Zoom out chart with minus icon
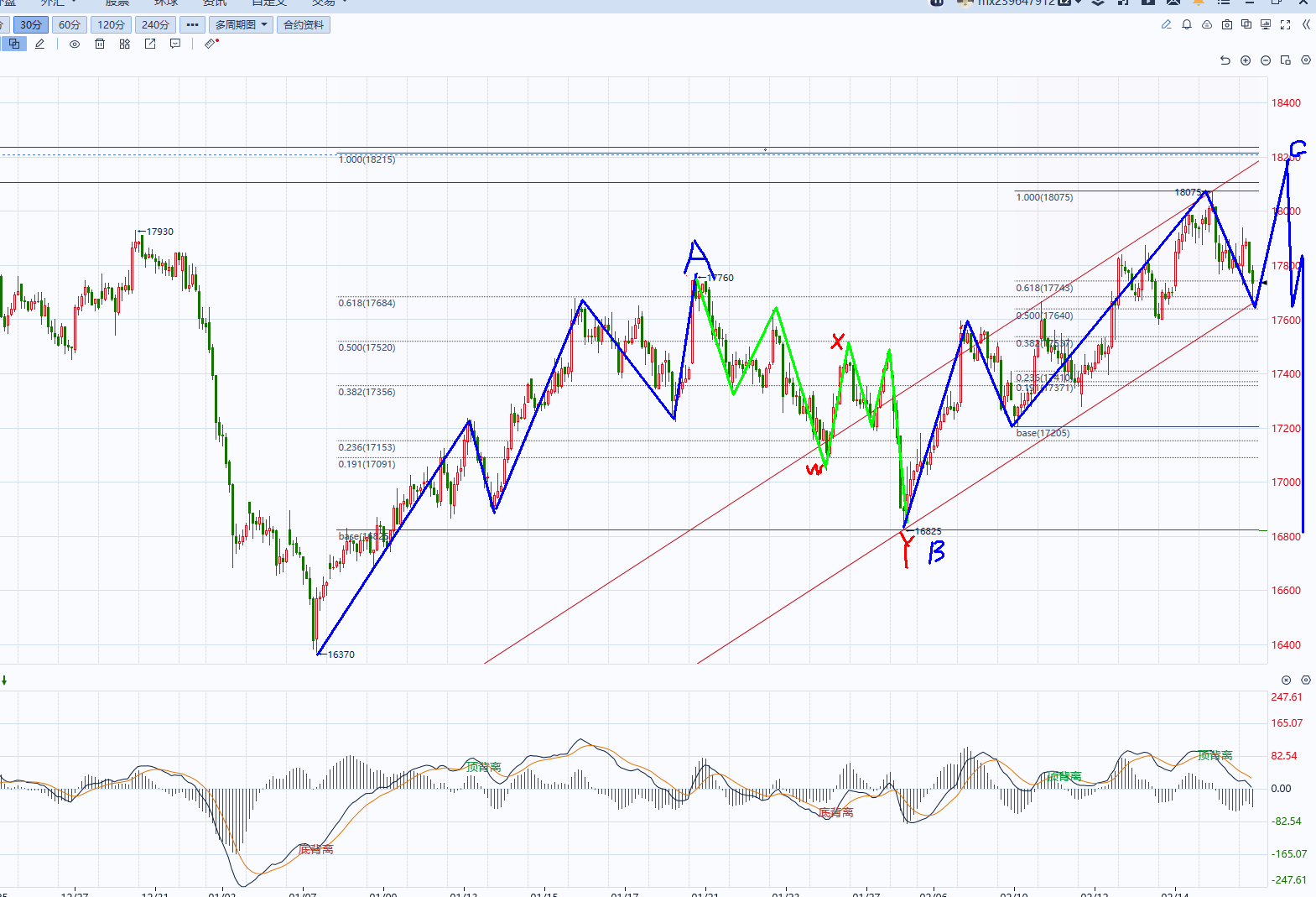This screenshot has width=1316, height=897. point(1266,60)
